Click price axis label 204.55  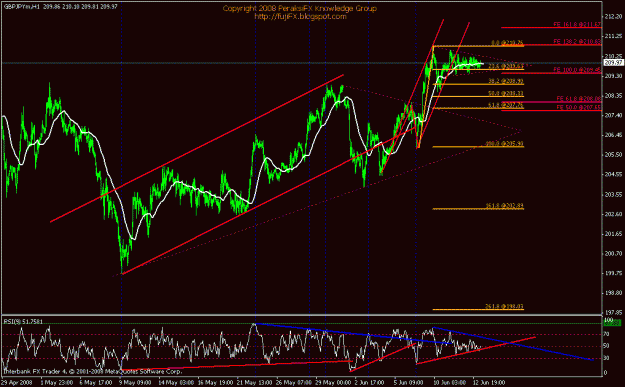pyautogui.click(x=614, y=175)
